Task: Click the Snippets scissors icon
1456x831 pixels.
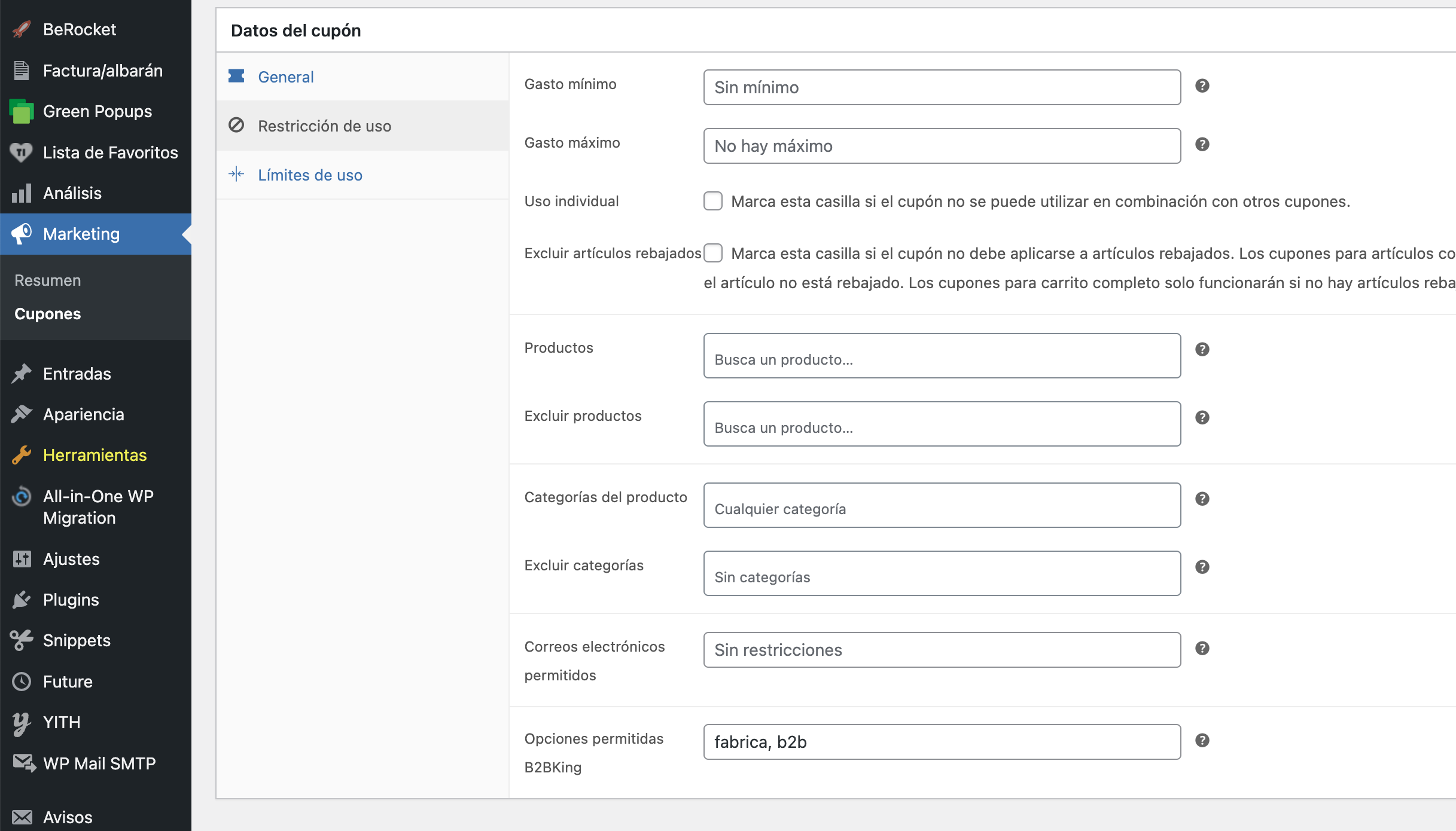Action: (22, 640)
